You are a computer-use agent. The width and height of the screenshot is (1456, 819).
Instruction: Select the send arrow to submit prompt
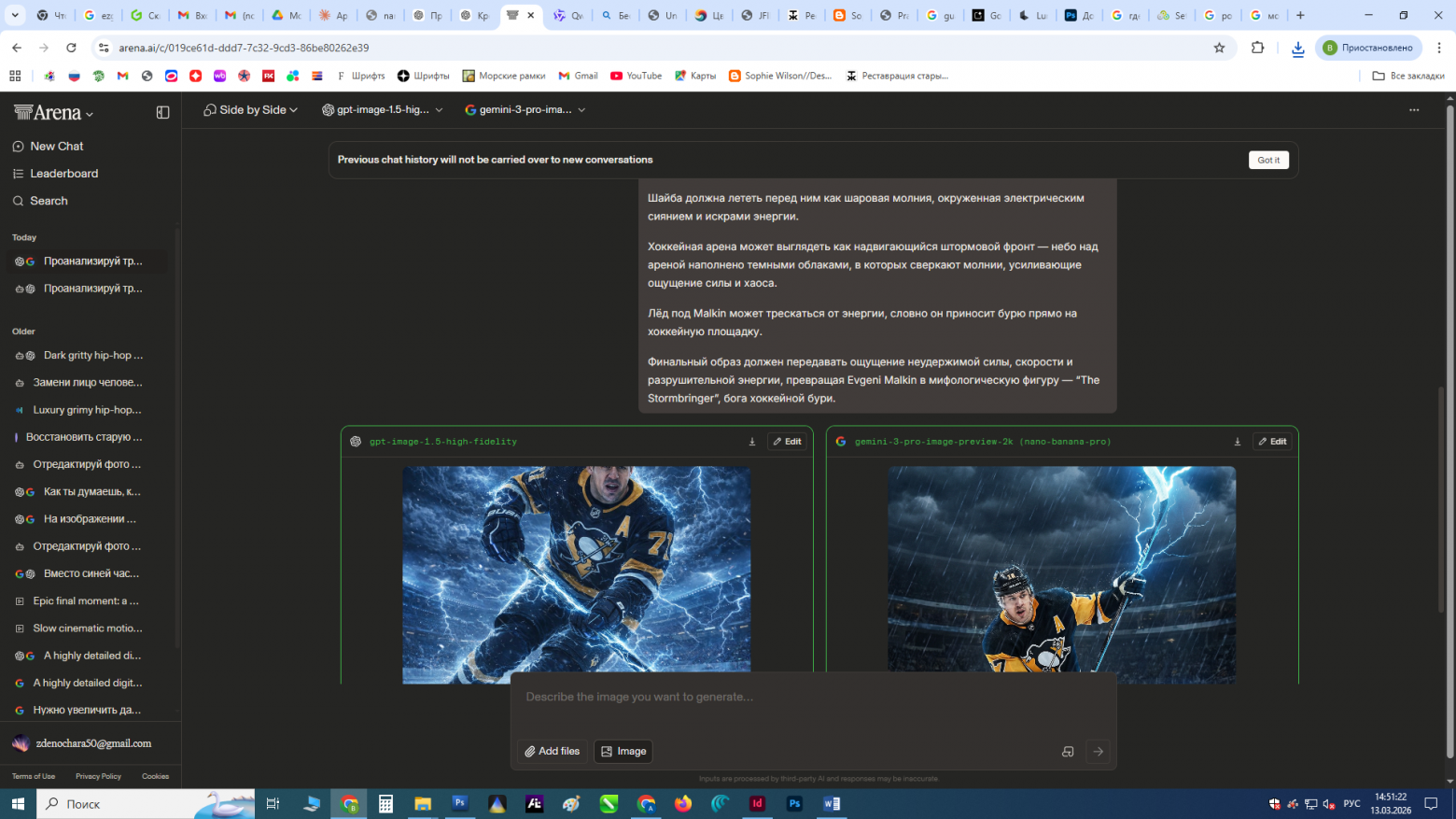coord(1098,751)
